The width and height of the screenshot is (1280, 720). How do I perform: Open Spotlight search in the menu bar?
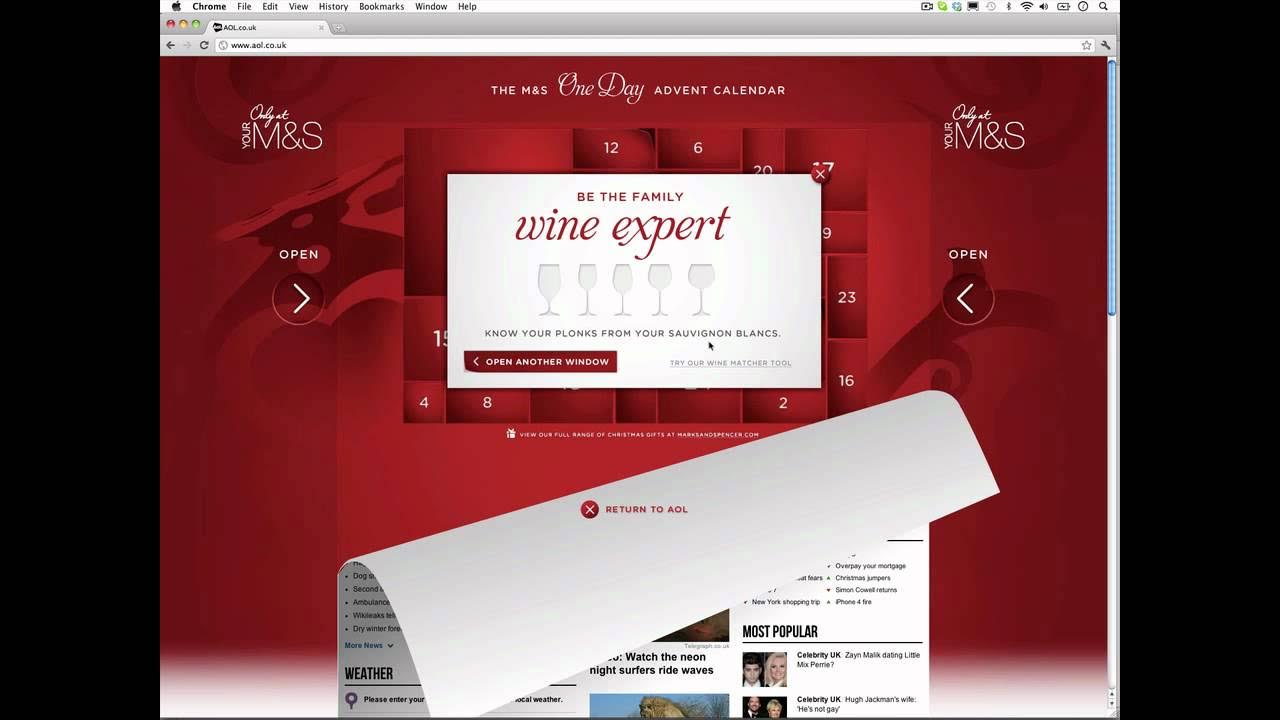[1103, 6]
